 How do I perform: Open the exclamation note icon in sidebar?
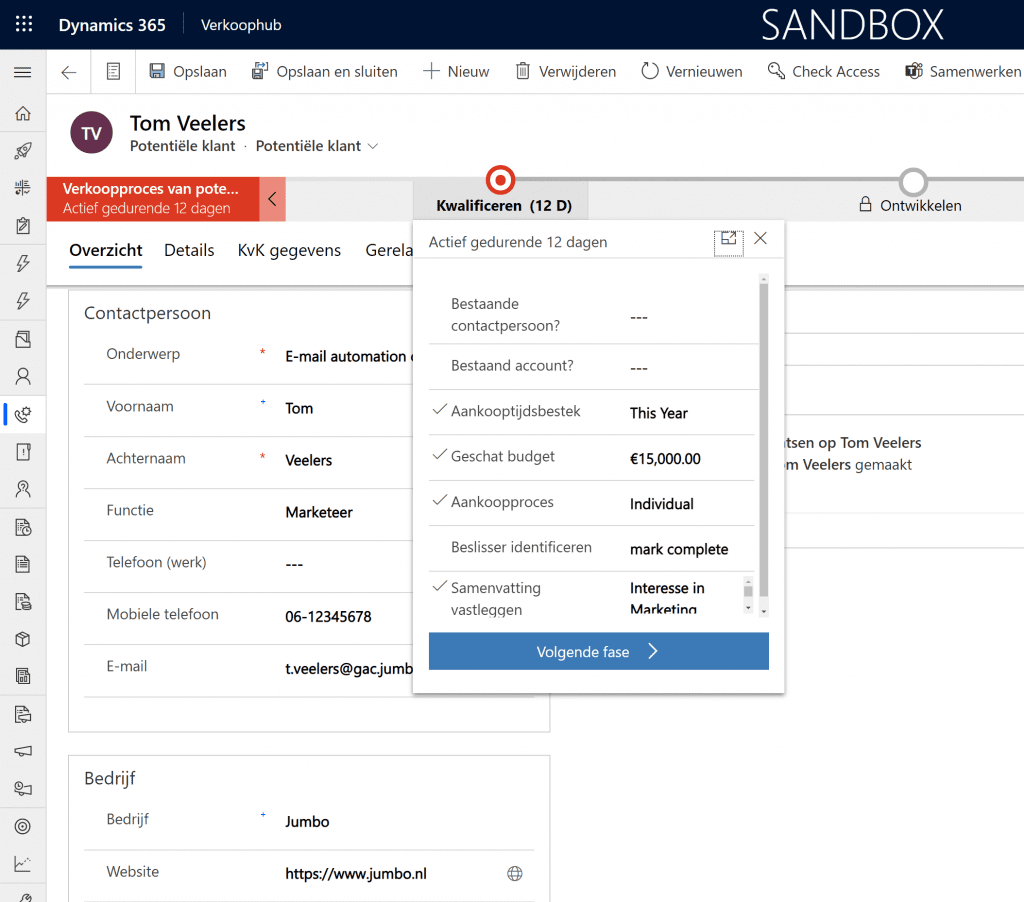[23, 451]
